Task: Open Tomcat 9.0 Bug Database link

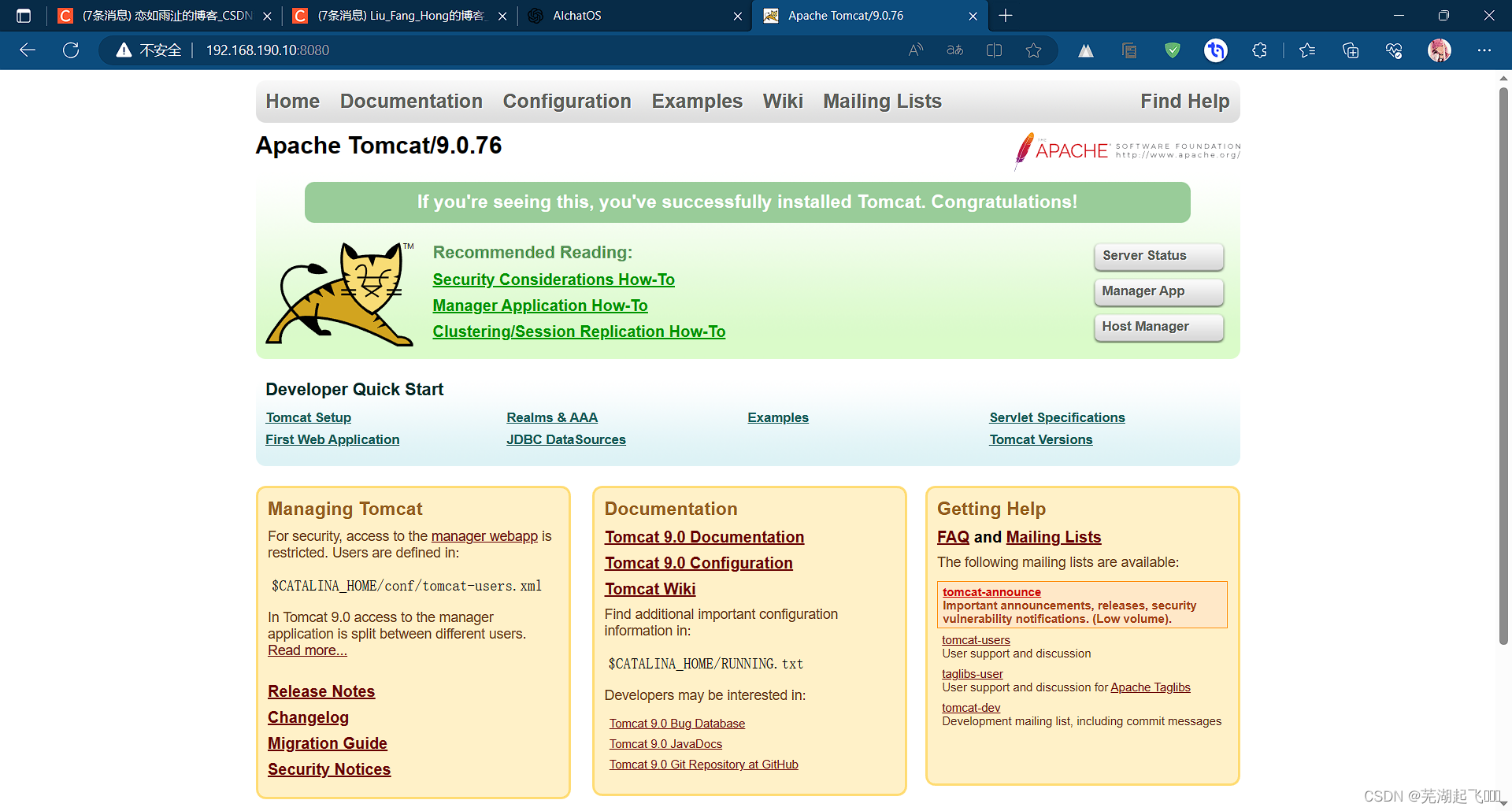Action: 676,724
